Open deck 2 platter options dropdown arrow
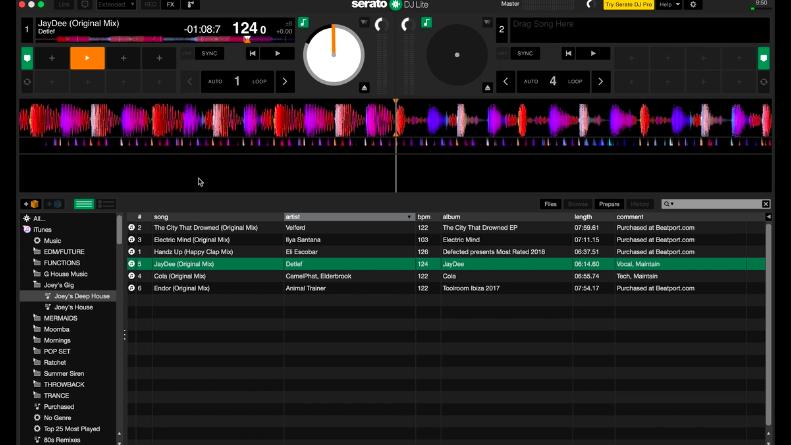This screenshot has width=791, height=445. click(x=487, y=22)
